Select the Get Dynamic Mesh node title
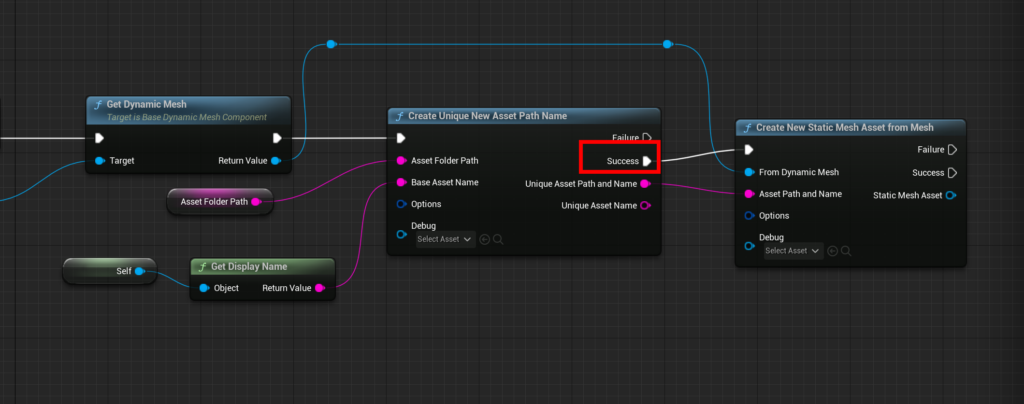1024x404 pixels. (x=146, y=104)
